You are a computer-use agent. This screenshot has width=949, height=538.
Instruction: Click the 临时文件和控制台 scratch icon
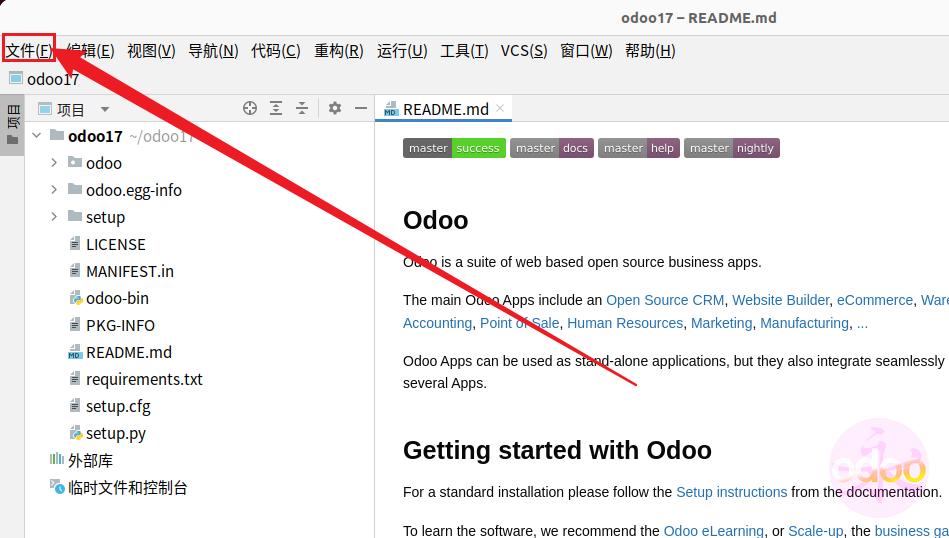57,487
